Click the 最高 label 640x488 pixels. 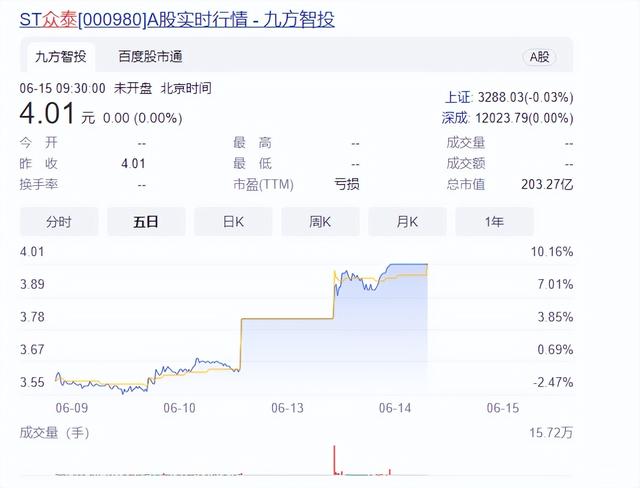pyautogui.click(x=252, y=143)
